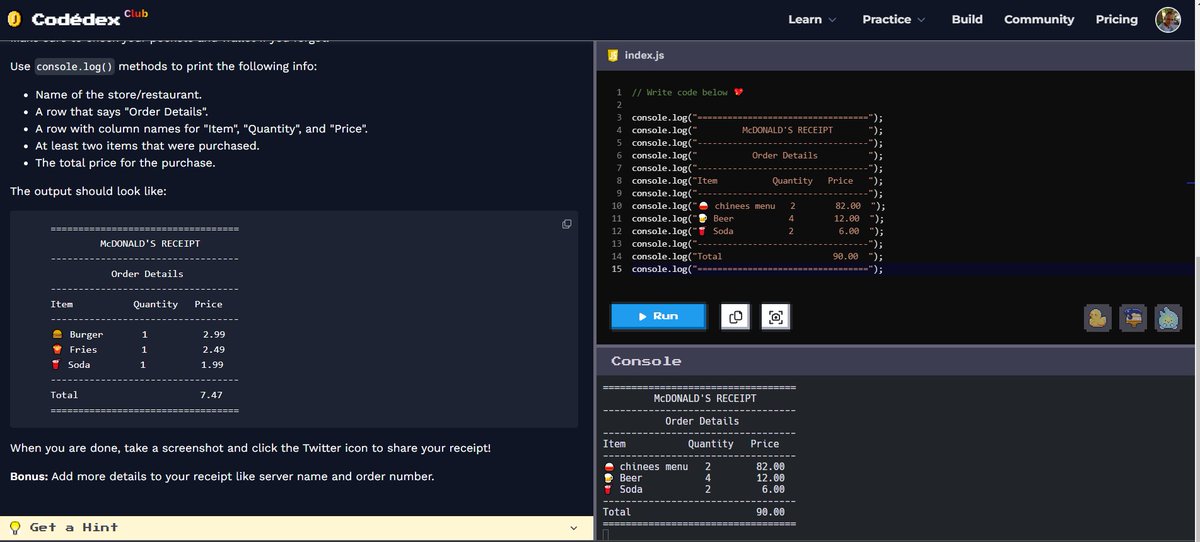Go to the Build page

point(967,19)
